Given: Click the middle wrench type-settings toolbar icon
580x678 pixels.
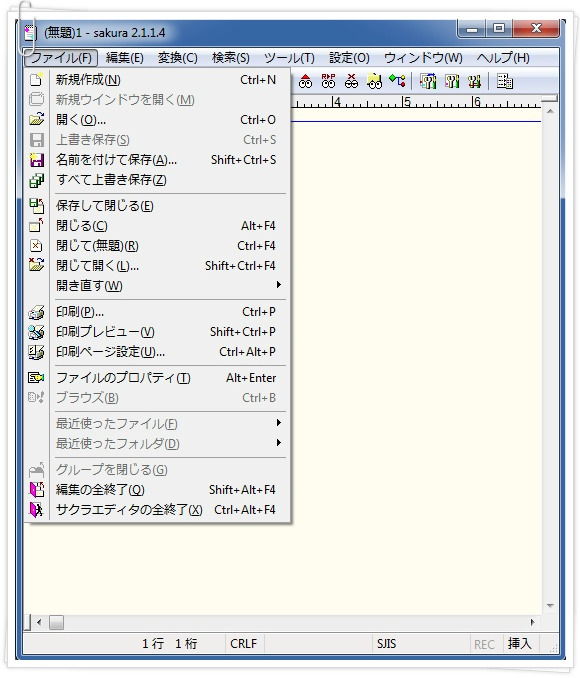Looking at the screenshot, I should point(452,81).
